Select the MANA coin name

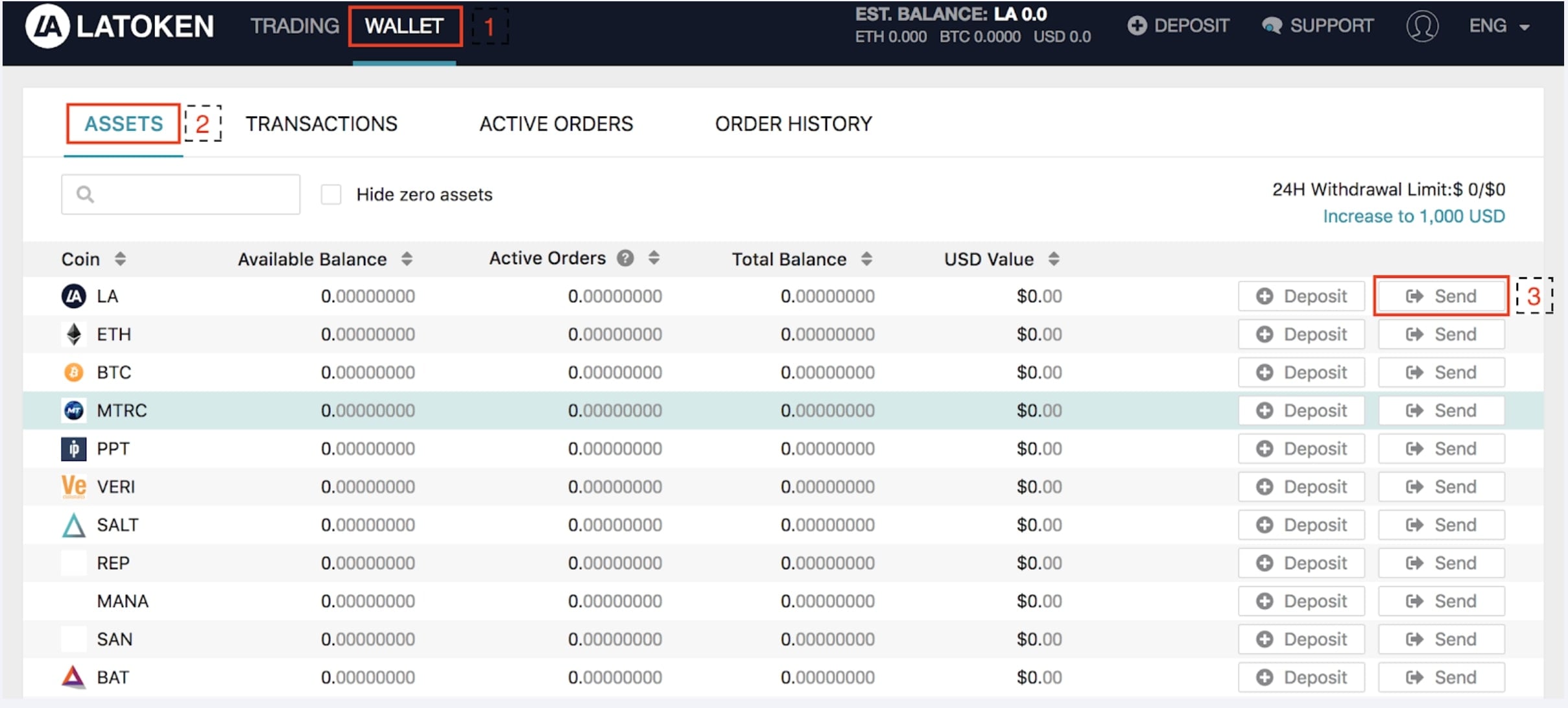point(123,601)
